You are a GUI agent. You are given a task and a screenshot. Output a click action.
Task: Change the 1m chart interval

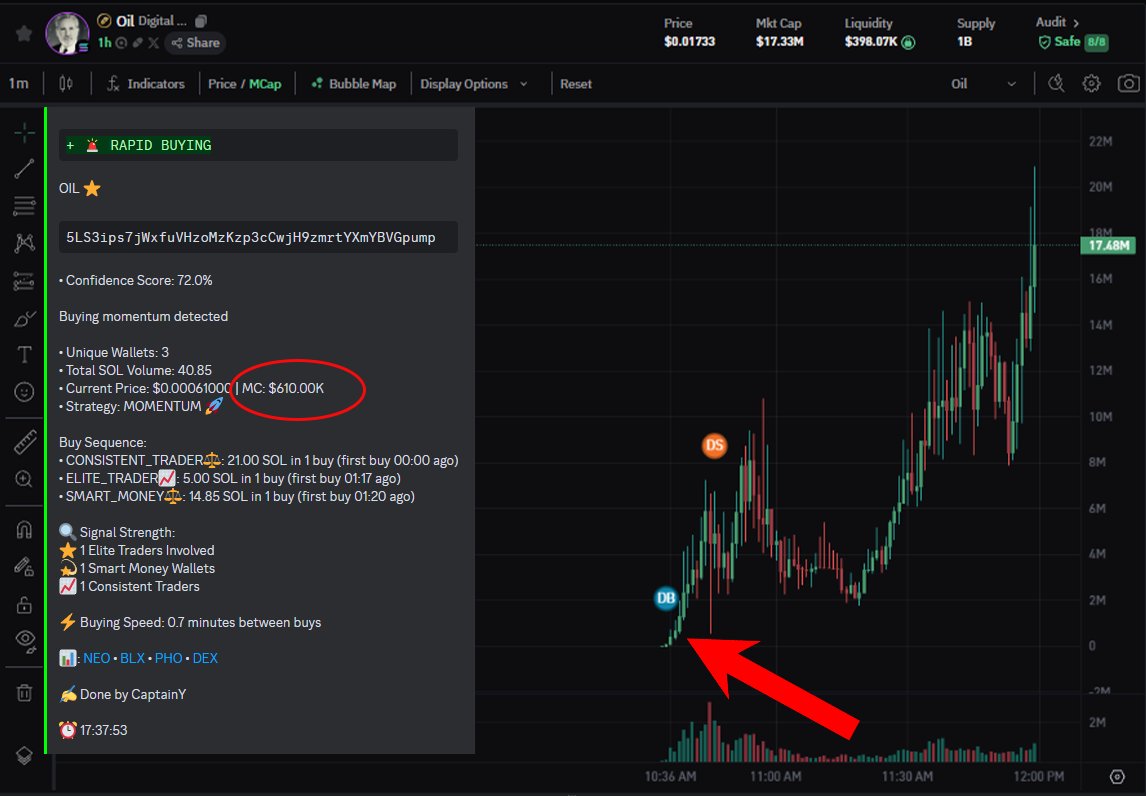click(x=19, y=84)
